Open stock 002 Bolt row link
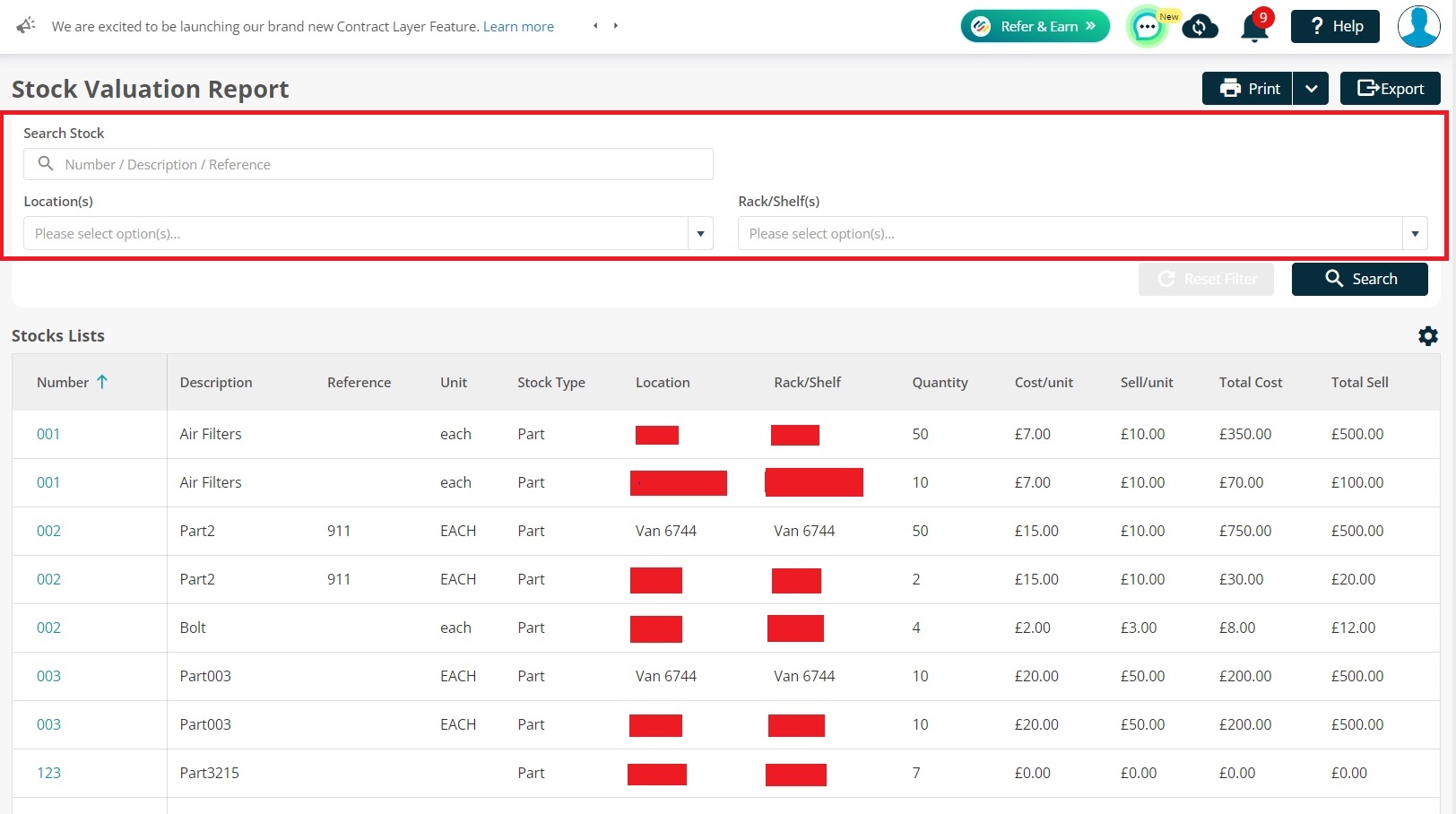Image resolution: width=1456 pixels, height=814 pixels. tap(48, 628)
